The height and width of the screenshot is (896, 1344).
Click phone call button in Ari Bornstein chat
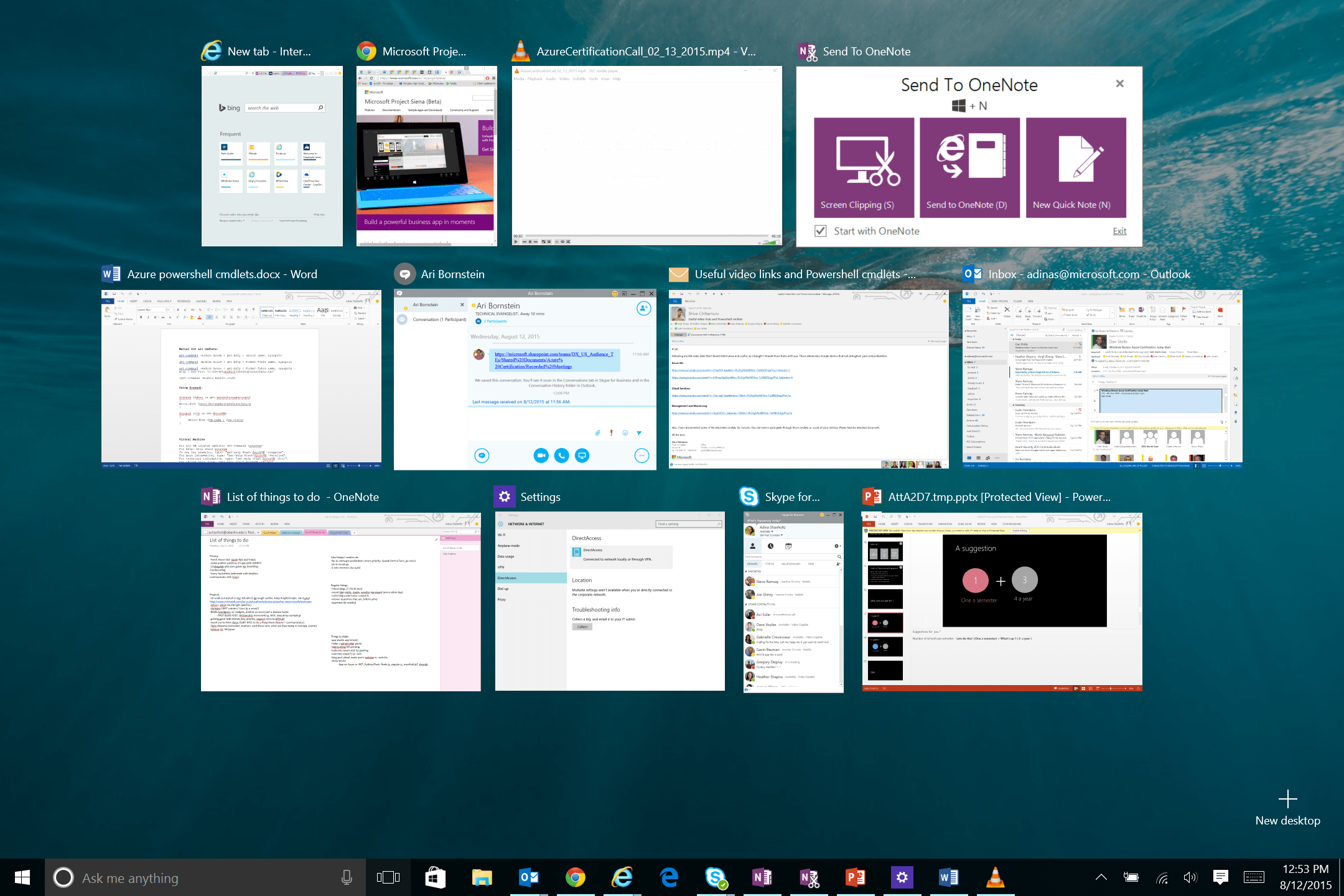tap(561, 455)
